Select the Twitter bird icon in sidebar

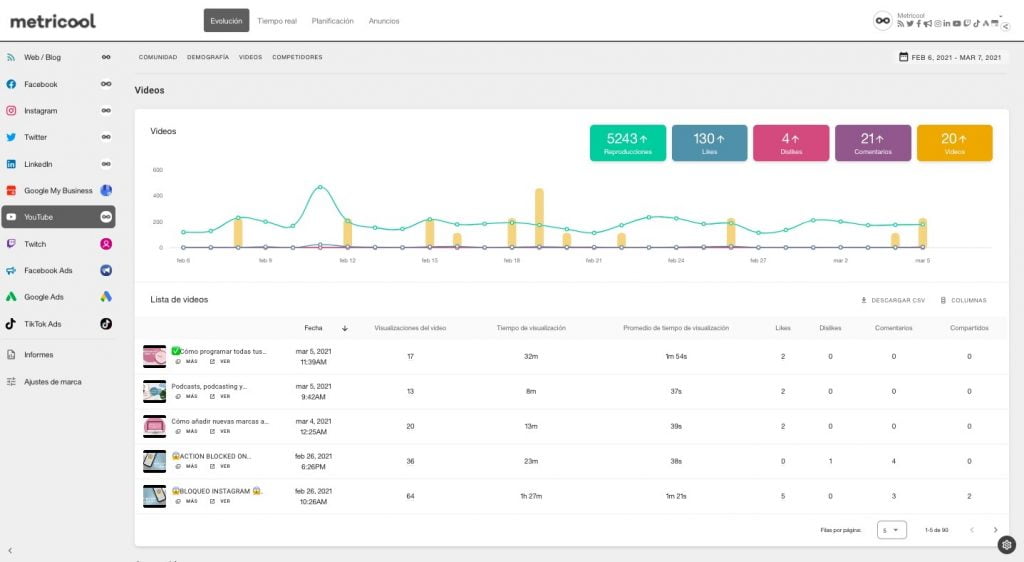pyautogui.click(x=11, y=137)
